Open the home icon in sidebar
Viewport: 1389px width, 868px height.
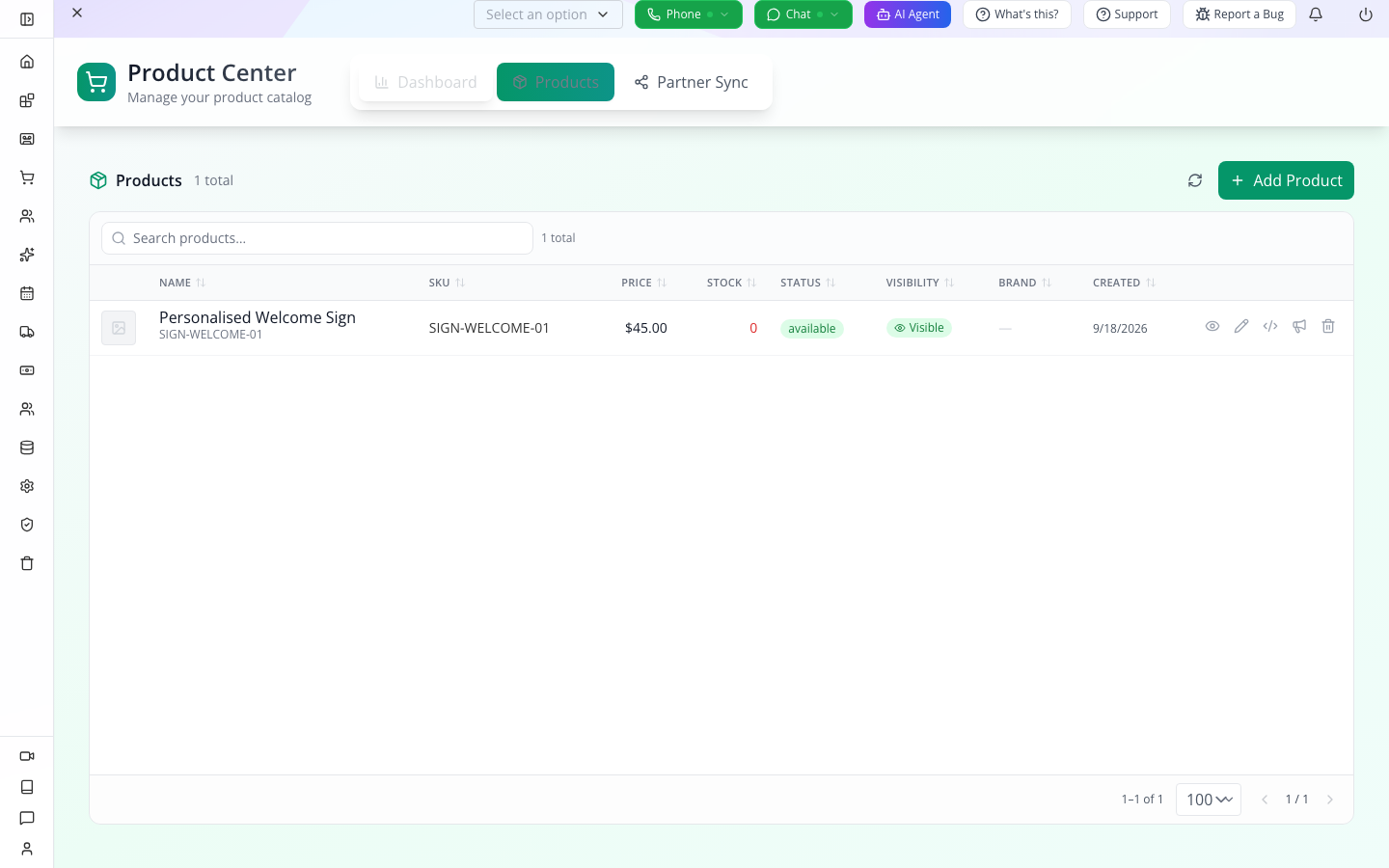click(x=27, y=62)
